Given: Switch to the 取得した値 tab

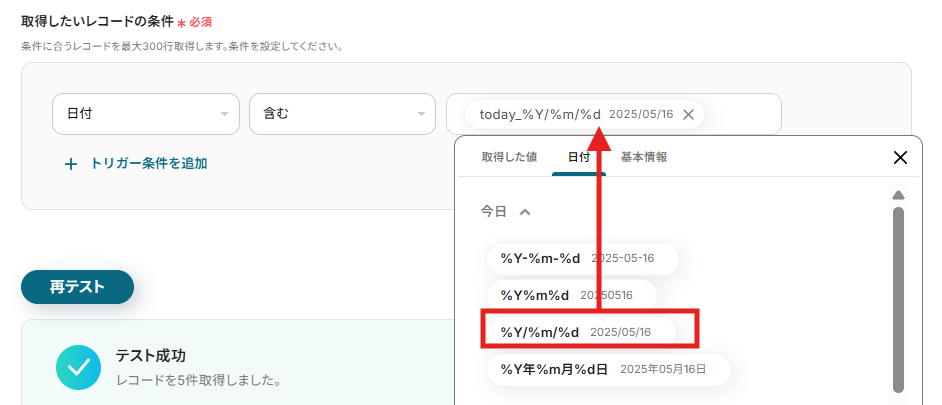Looking at the screenshot, I should point(509,157).
